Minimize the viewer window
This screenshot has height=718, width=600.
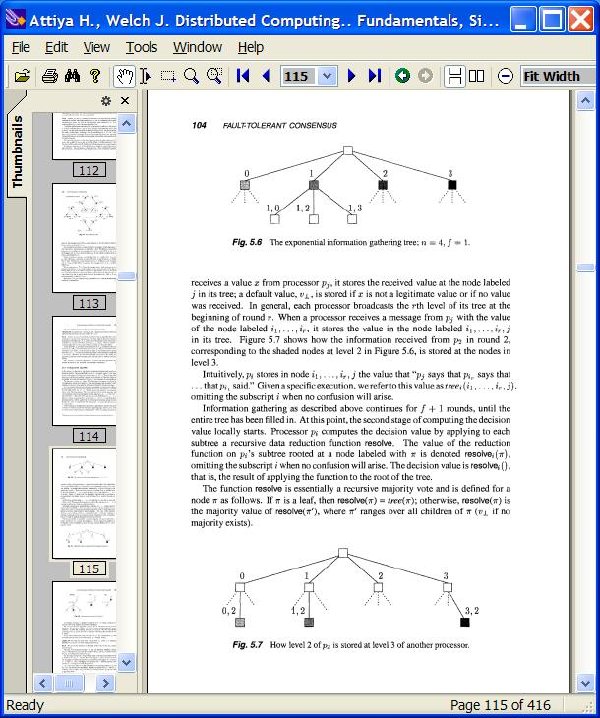click(523, 20)
